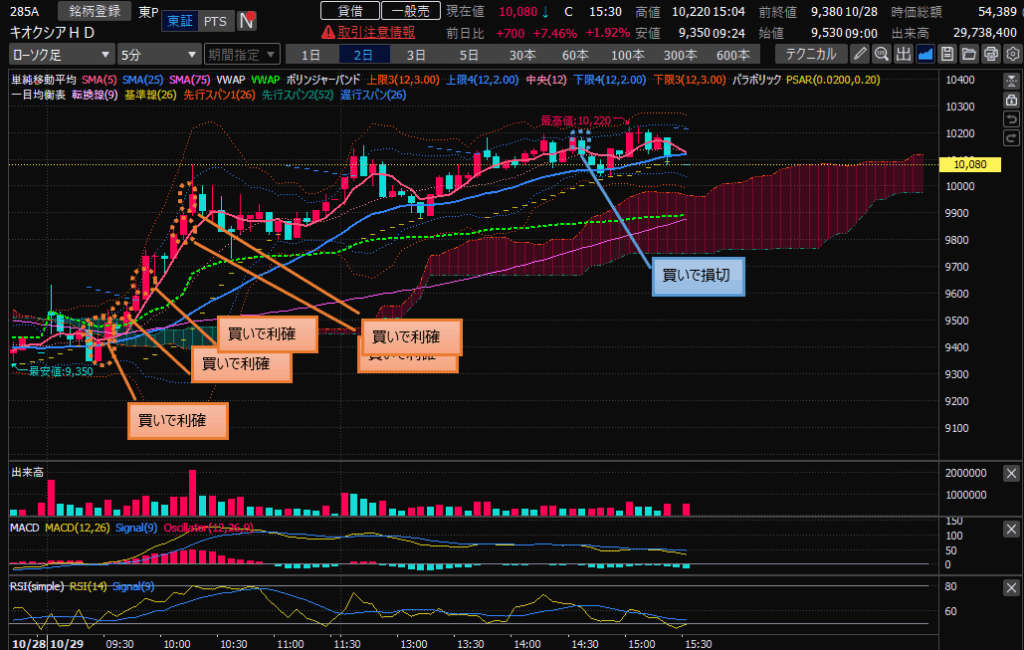Print the chart with printer icon
Screen dimensions: 1024x650
point(990,54)
